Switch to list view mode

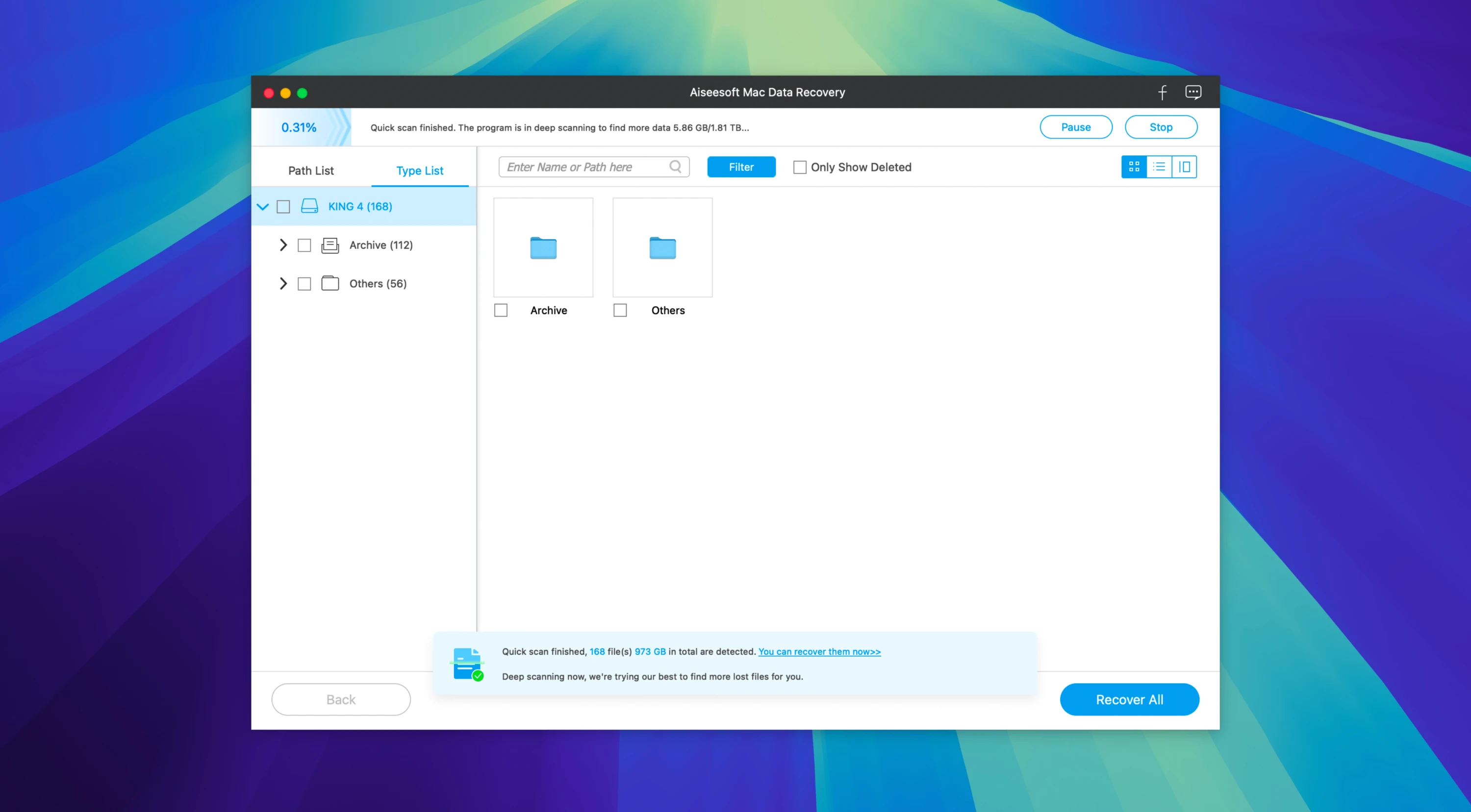1160,167
